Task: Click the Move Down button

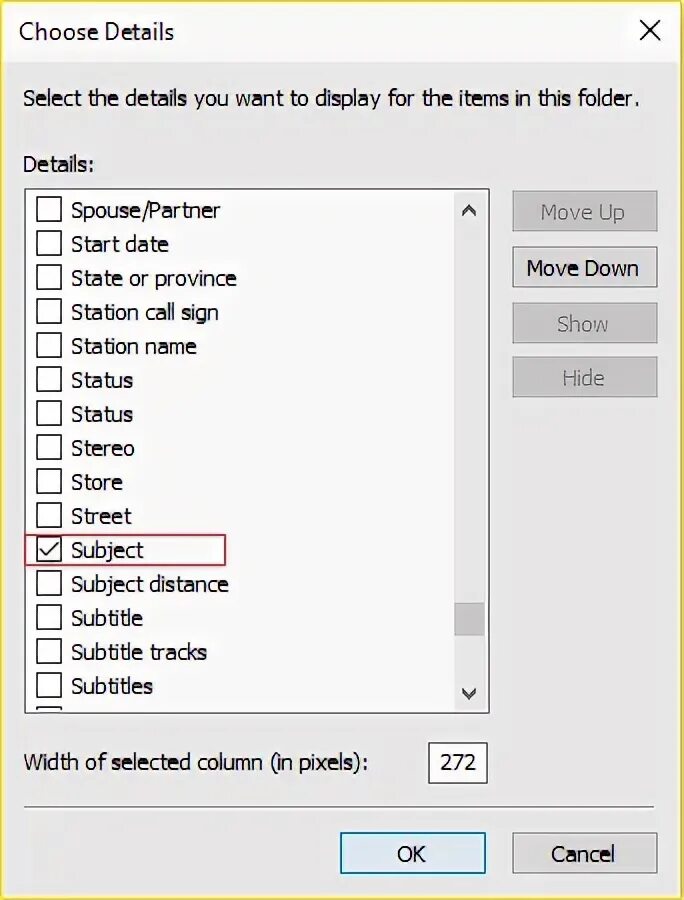Action: coord(584,267)
